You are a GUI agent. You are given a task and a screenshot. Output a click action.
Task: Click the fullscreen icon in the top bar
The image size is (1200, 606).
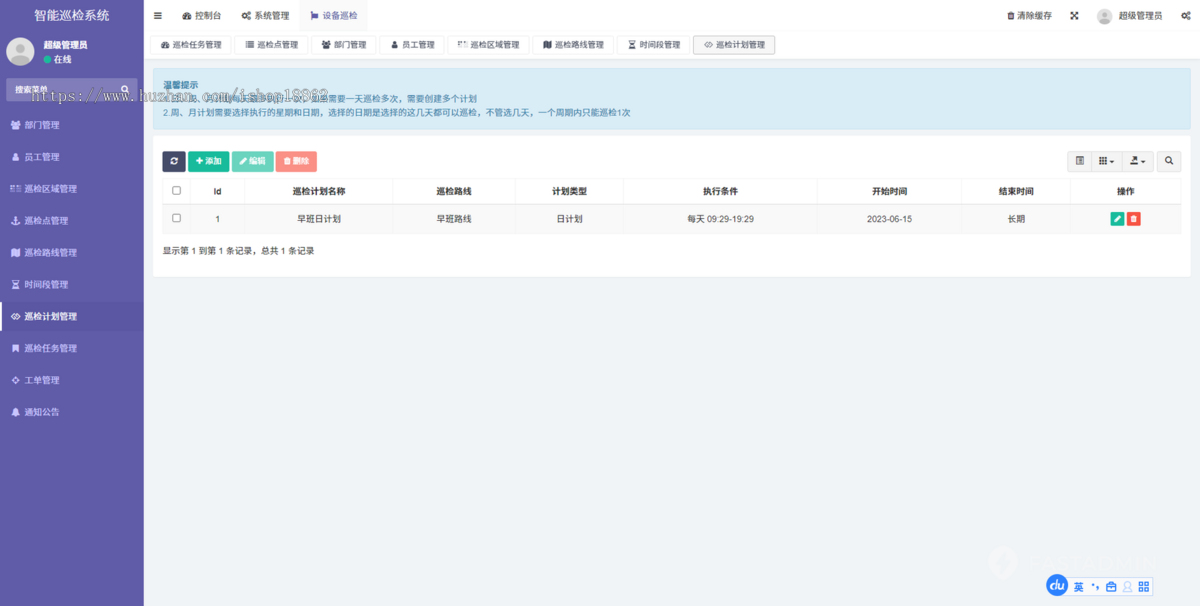pos(1073,15)
